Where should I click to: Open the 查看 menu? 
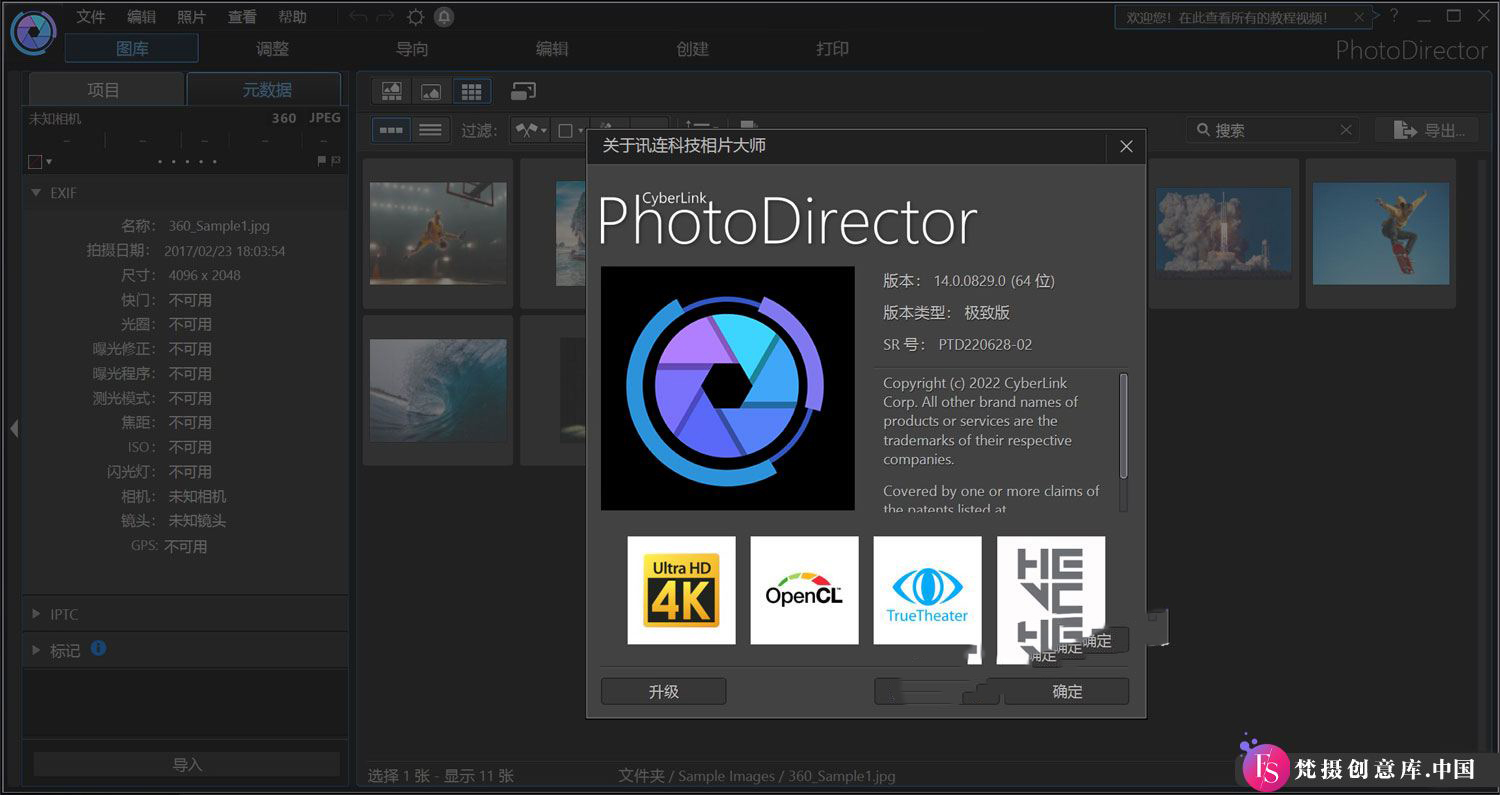click(x=242, y=17)
